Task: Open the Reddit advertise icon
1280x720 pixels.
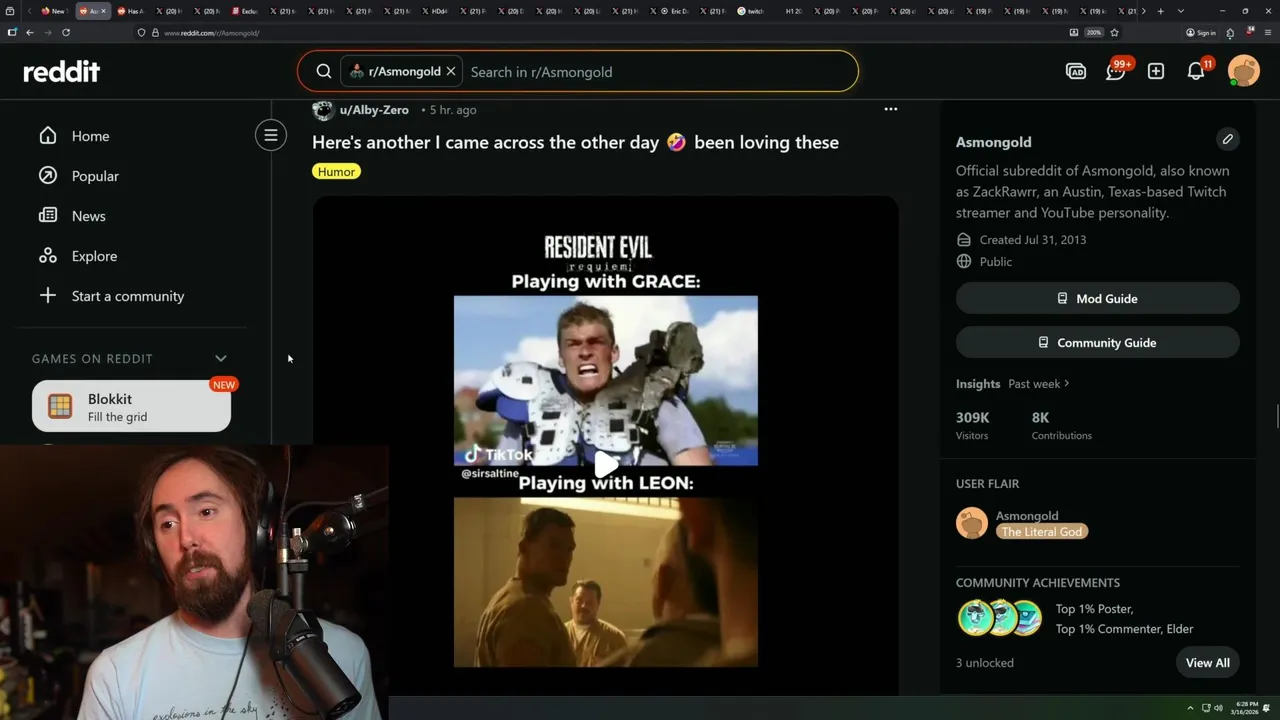Action: point(1076,71)
